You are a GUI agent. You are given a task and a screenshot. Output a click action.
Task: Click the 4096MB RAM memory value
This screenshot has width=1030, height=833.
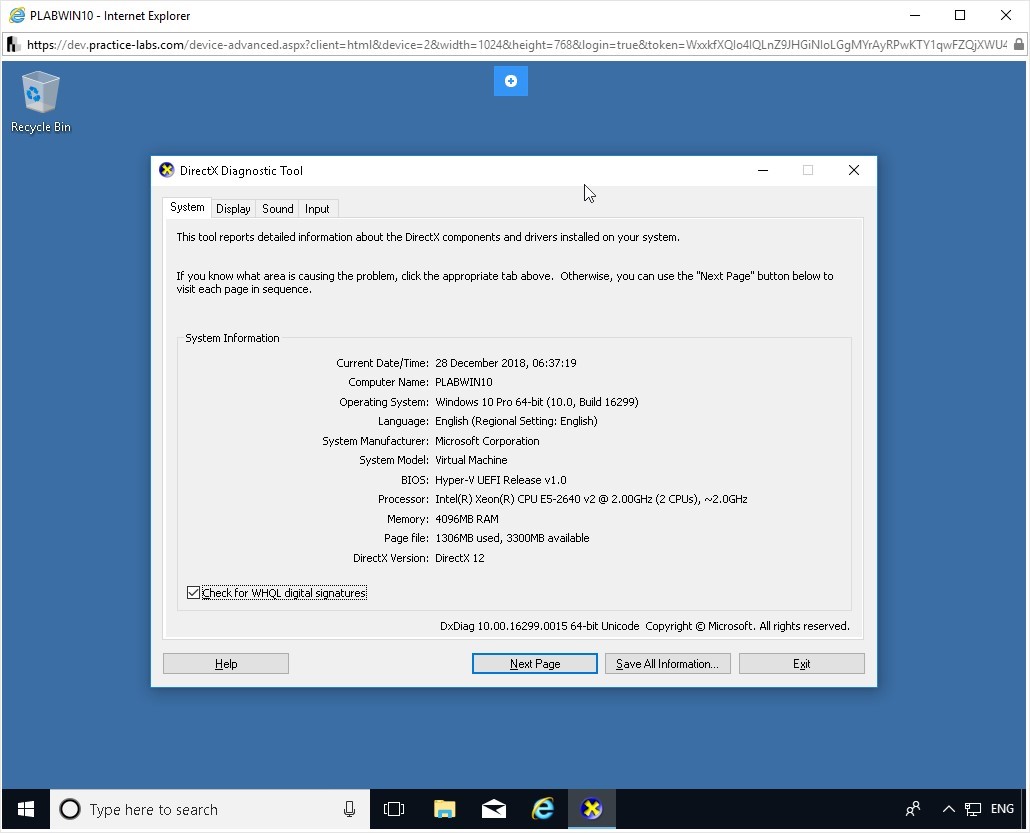pos(466,519)
